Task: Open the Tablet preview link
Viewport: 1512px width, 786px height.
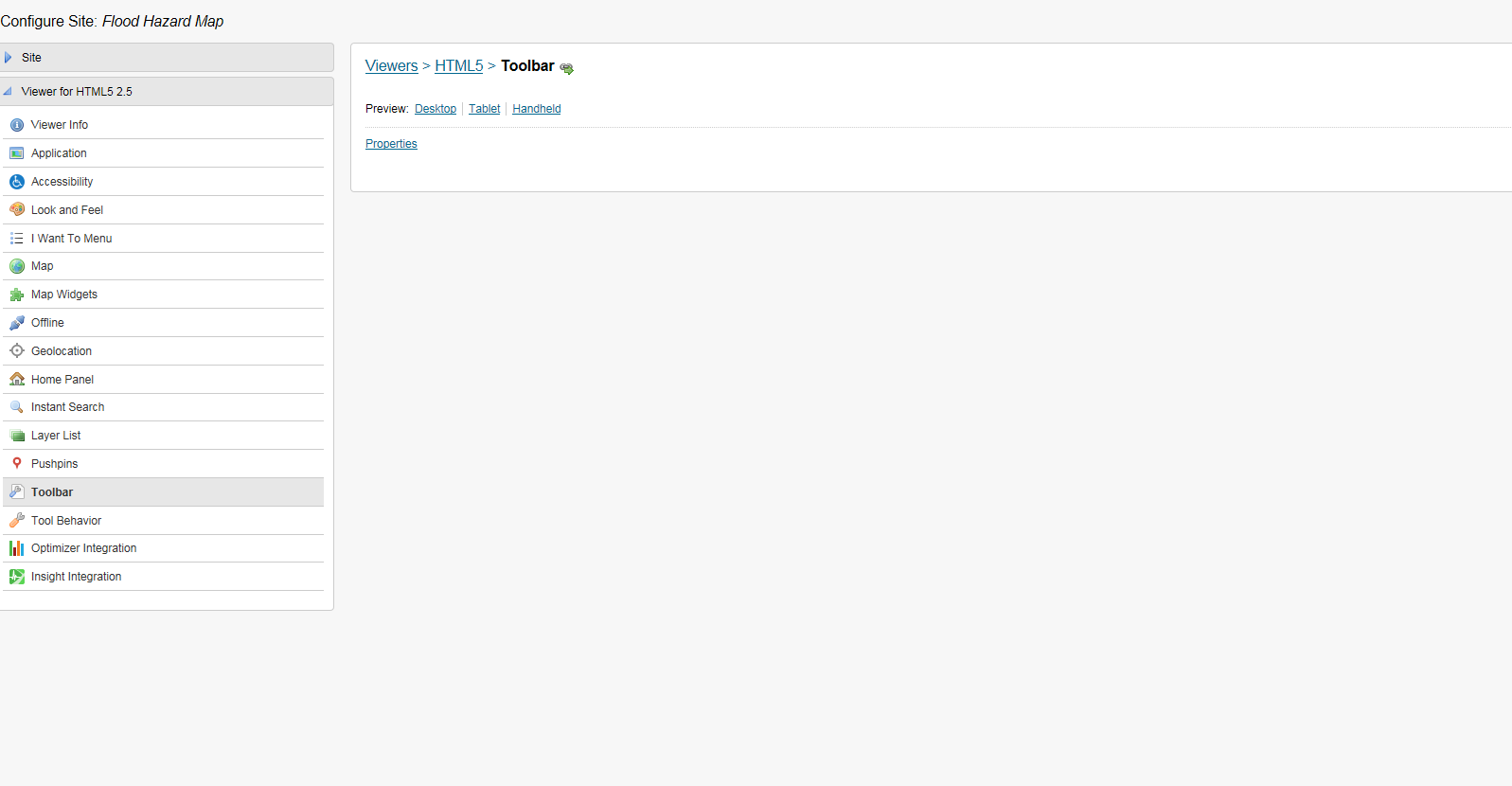Action: point(484,109)
